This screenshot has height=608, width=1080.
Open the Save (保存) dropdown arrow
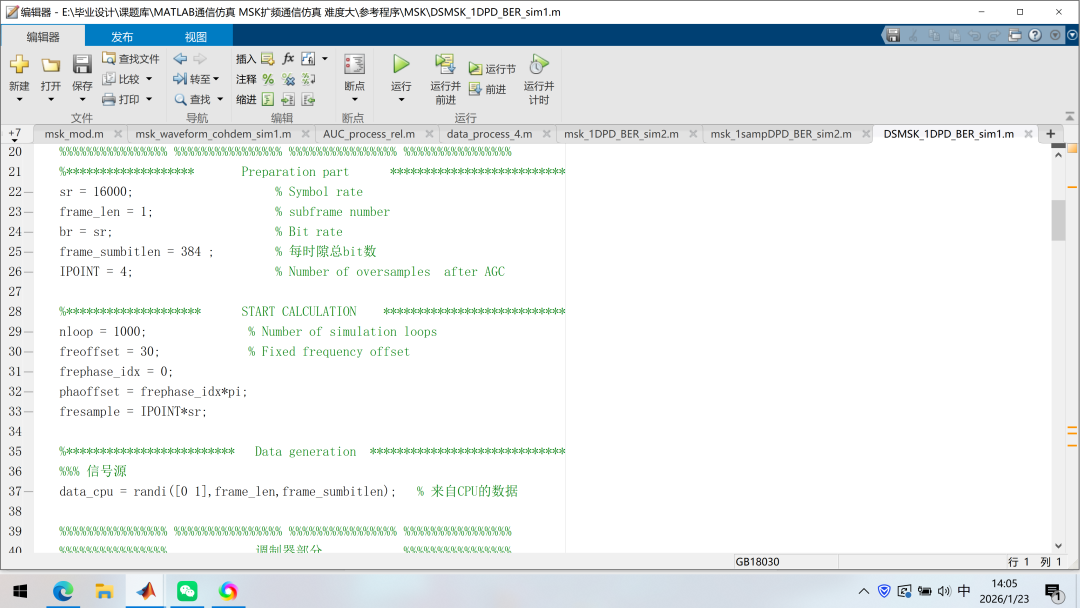pos(82,100)
